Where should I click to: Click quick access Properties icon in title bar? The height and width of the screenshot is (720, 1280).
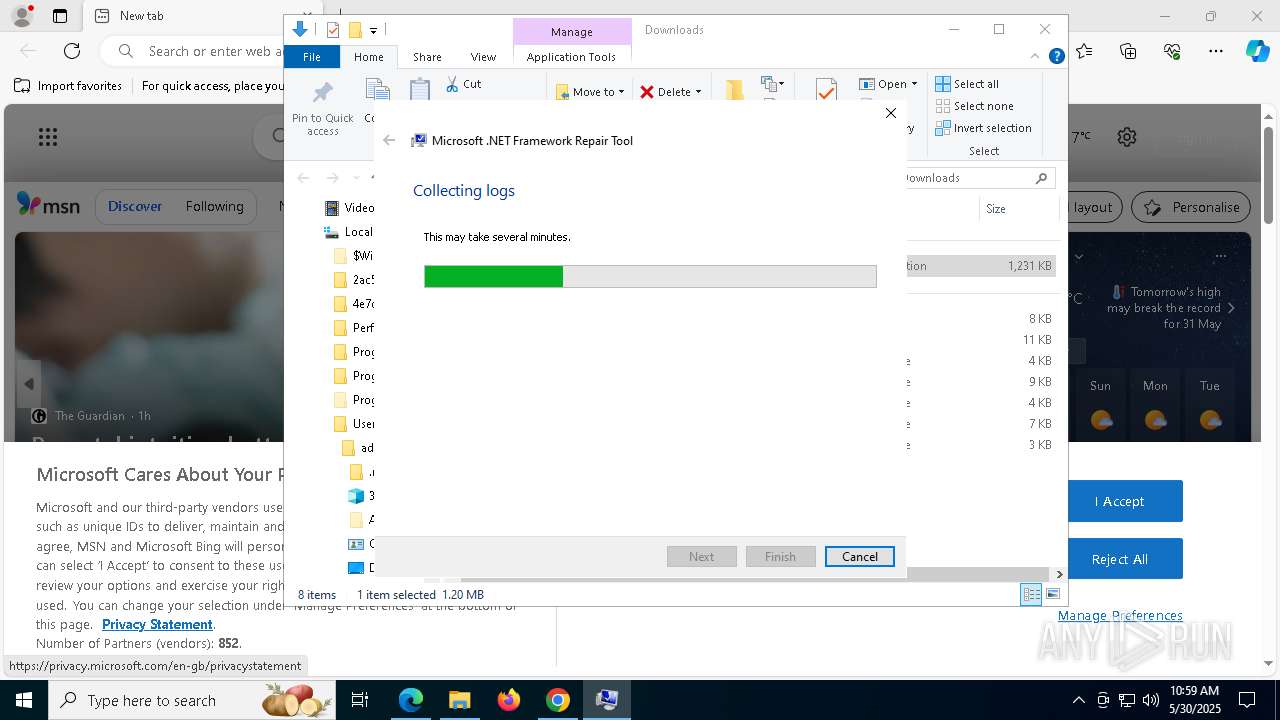coord(333,30)
